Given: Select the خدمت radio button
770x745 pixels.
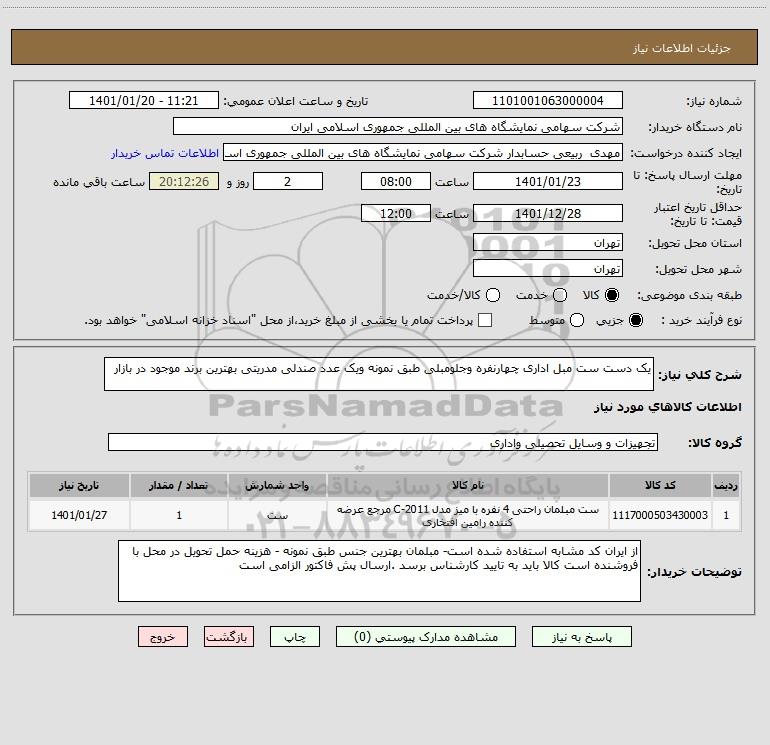Looking at the screenshot, I should click(560, 295).
